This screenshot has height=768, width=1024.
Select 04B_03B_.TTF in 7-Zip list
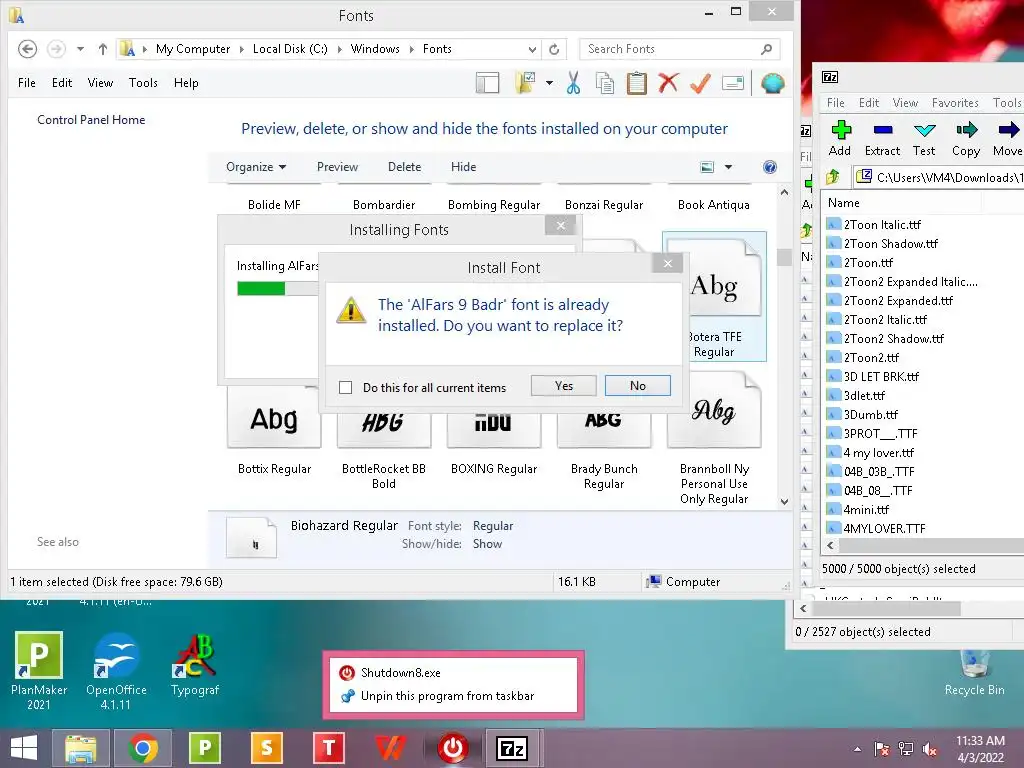(x=871, y=472)
